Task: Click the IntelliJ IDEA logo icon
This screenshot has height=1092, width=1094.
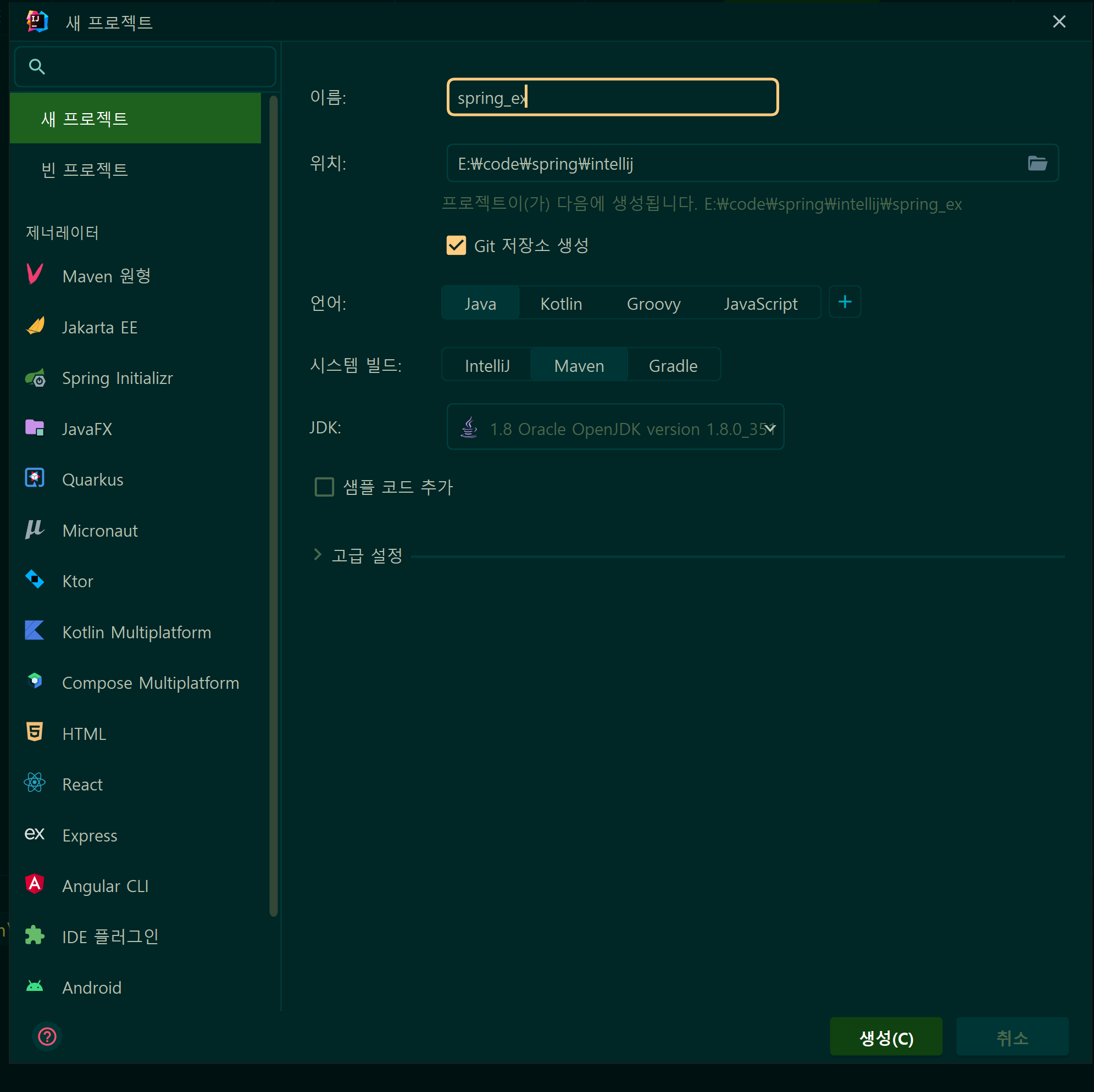Action: pos(37,21)
